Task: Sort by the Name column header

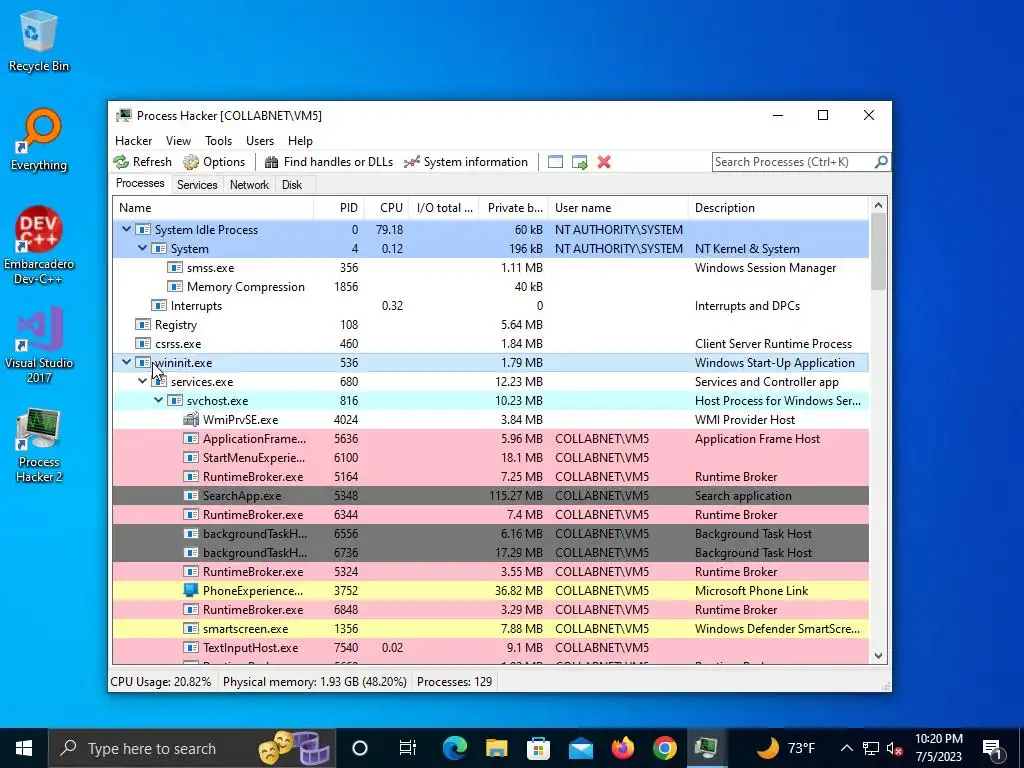Action: tap(213, 208)
